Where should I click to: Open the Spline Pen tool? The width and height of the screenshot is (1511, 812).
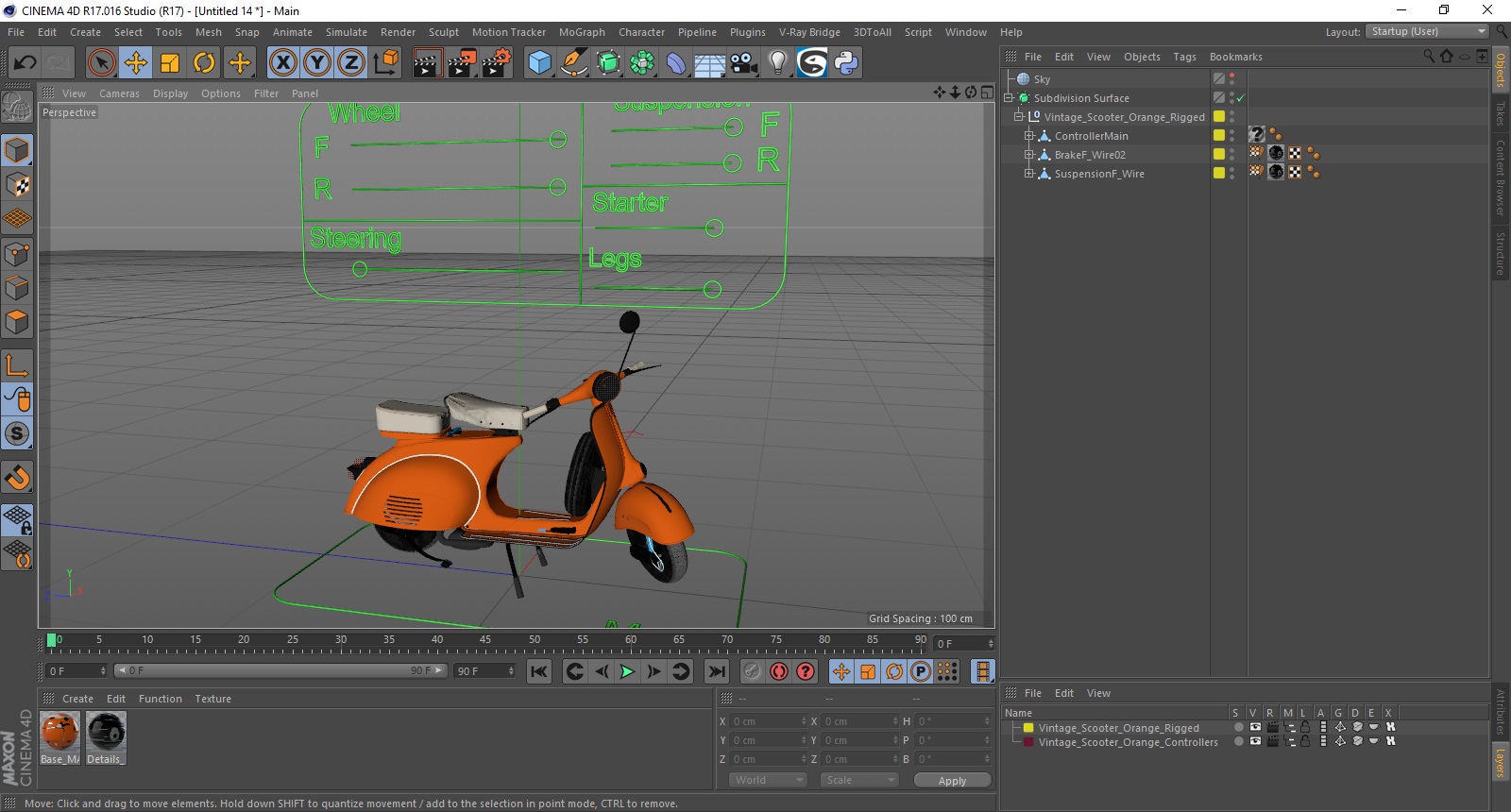click(574, 63)
